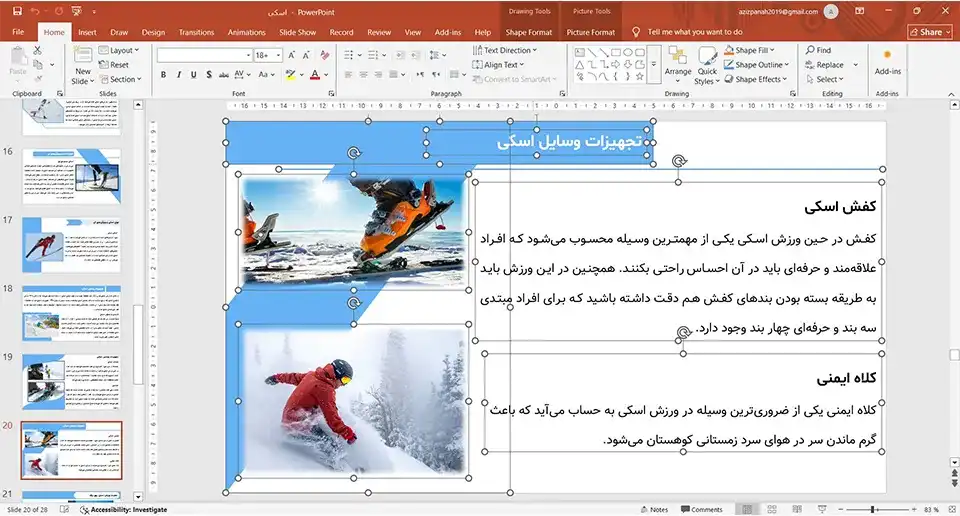
Task: Apply red font color
Action: pos(315,75)
